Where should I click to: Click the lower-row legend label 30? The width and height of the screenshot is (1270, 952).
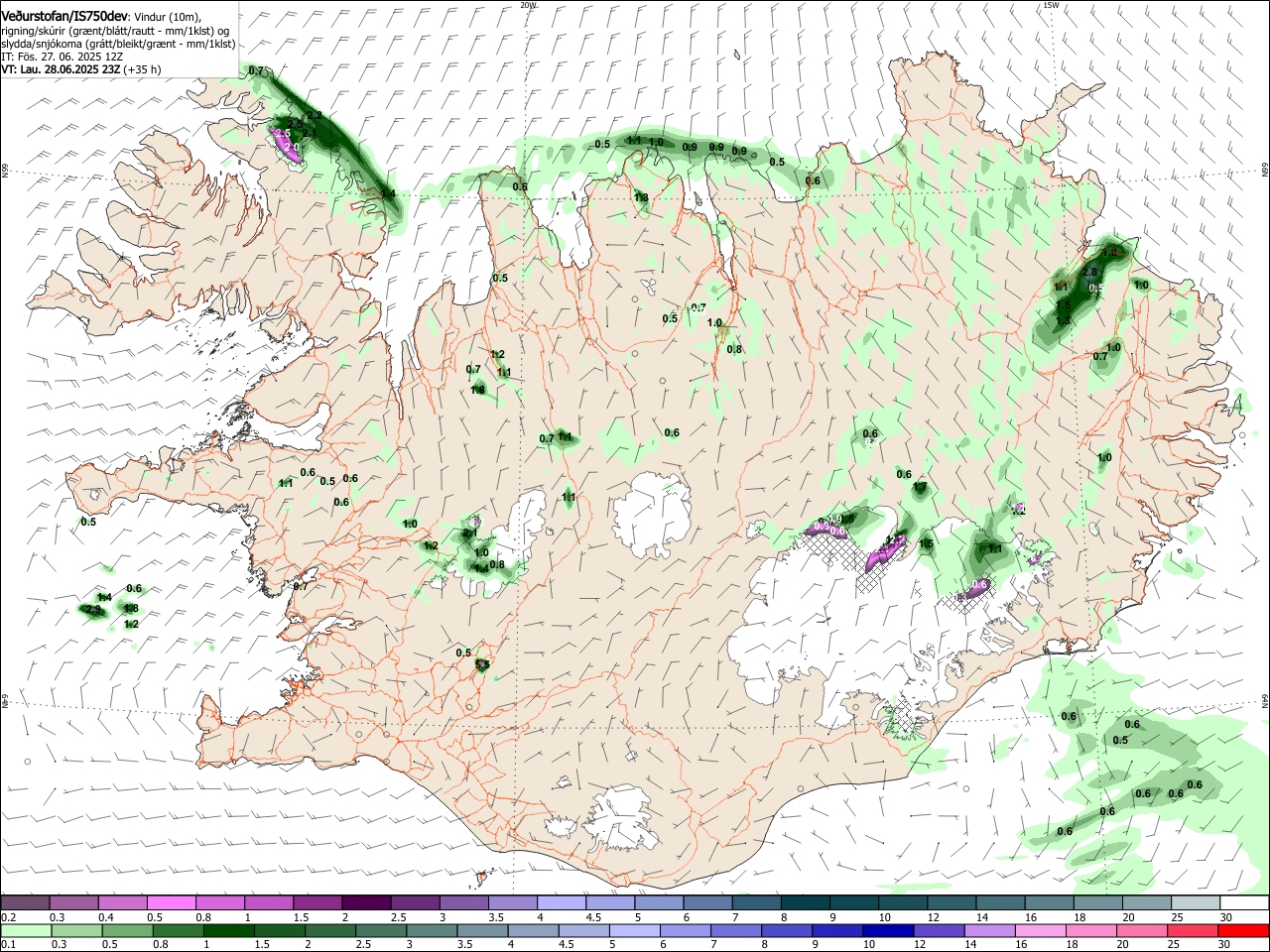click(1225, 945)
